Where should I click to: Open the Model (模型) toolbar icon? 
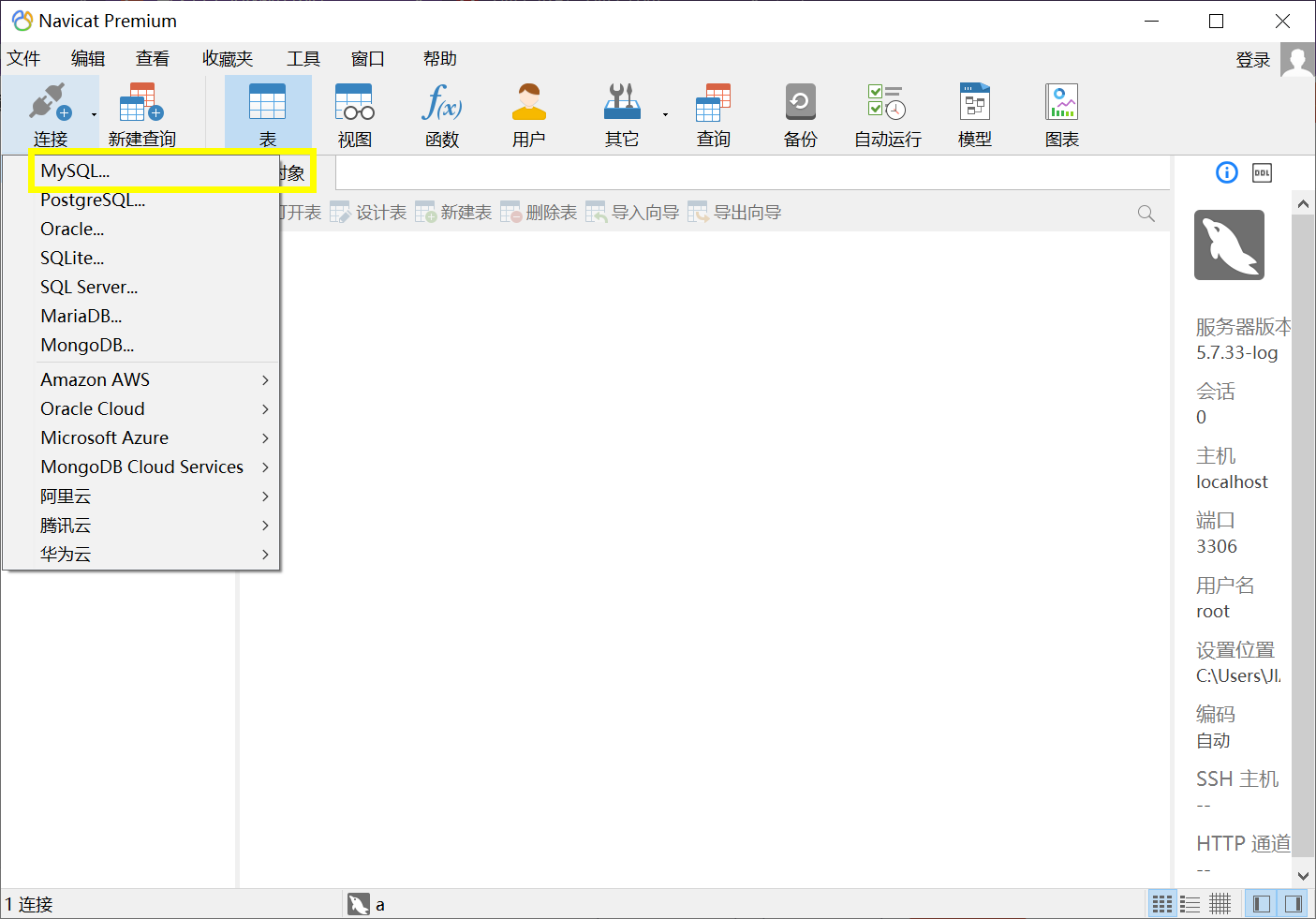pyautogui.click(x=975, y=102)
